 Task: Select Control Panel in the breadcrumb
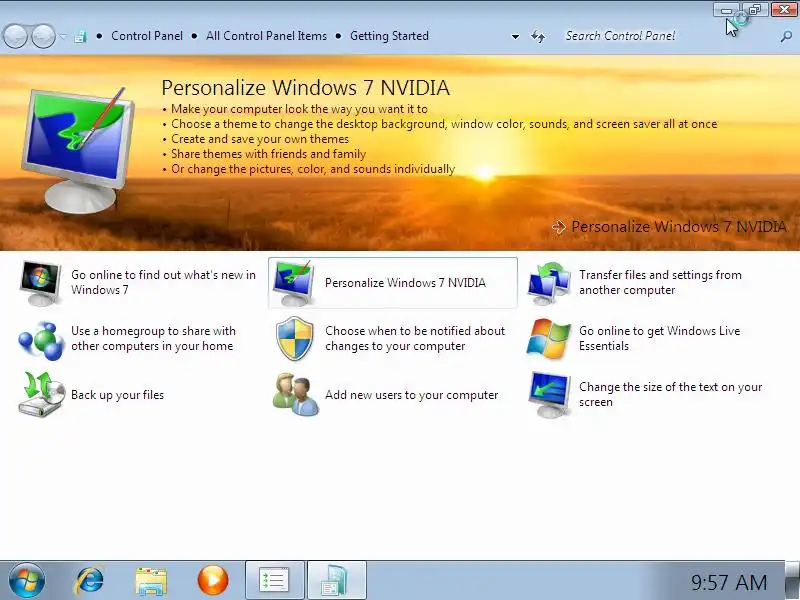[147, 36]
